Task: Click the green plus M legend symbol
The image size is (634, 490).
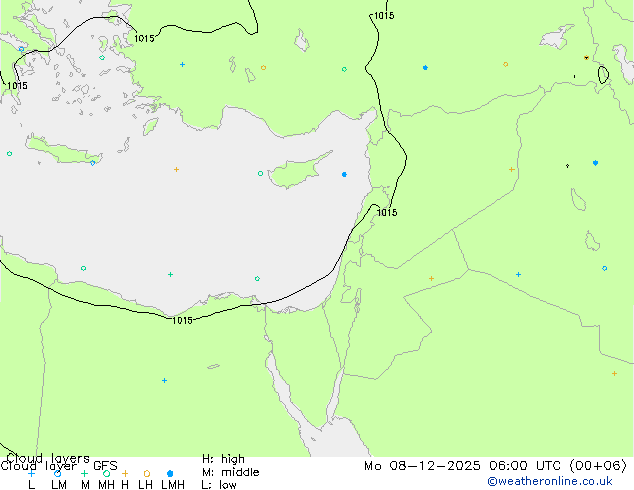Action: point(84,473)
